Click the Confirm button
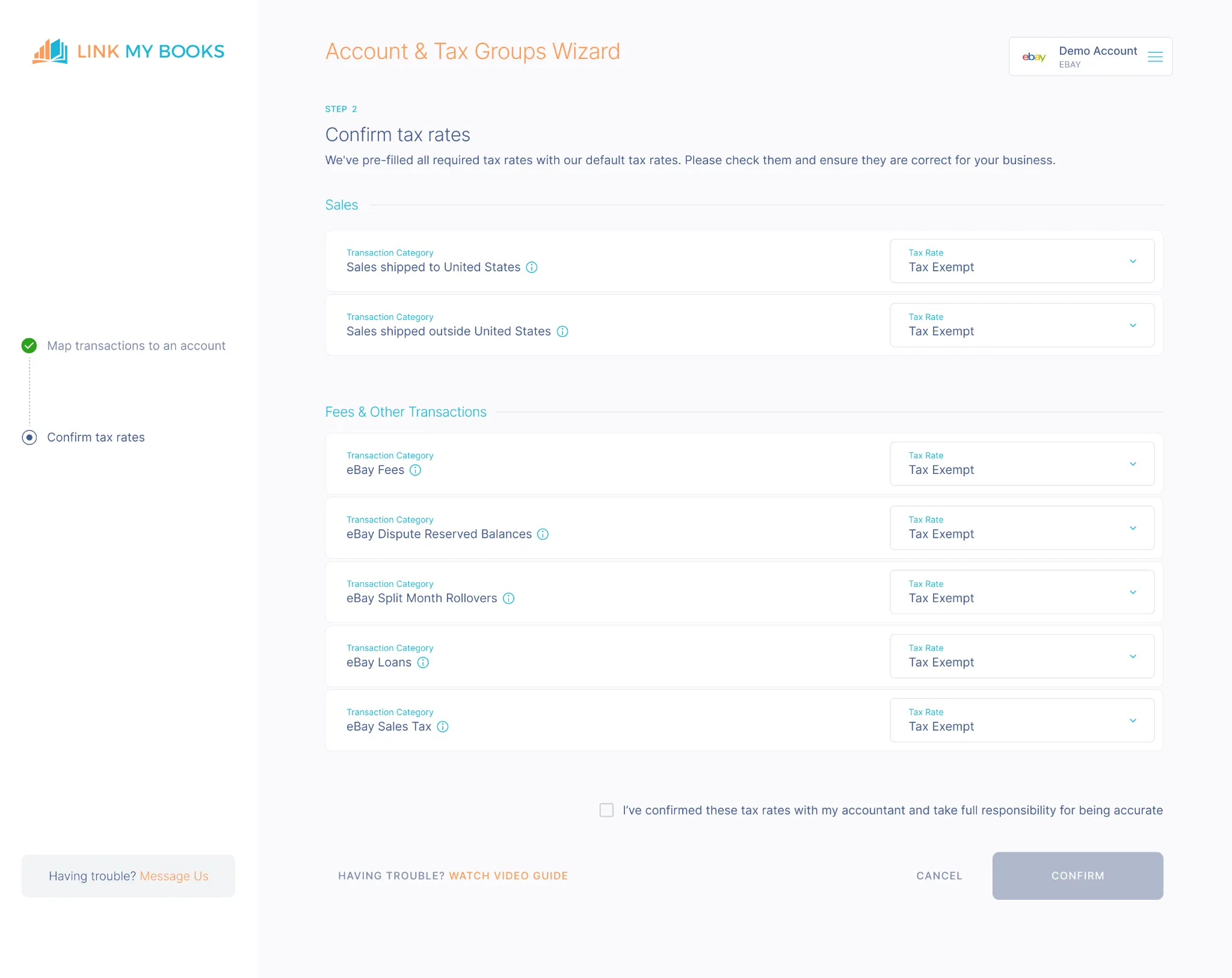Screen dimensions: 1232x978 tap(1077, 876)
